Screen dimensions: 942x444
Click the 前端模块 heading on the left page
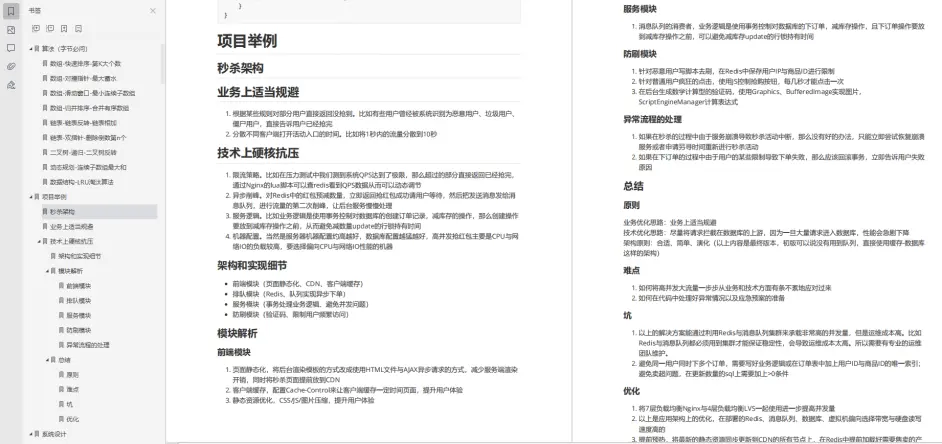(x=234, y=352)
